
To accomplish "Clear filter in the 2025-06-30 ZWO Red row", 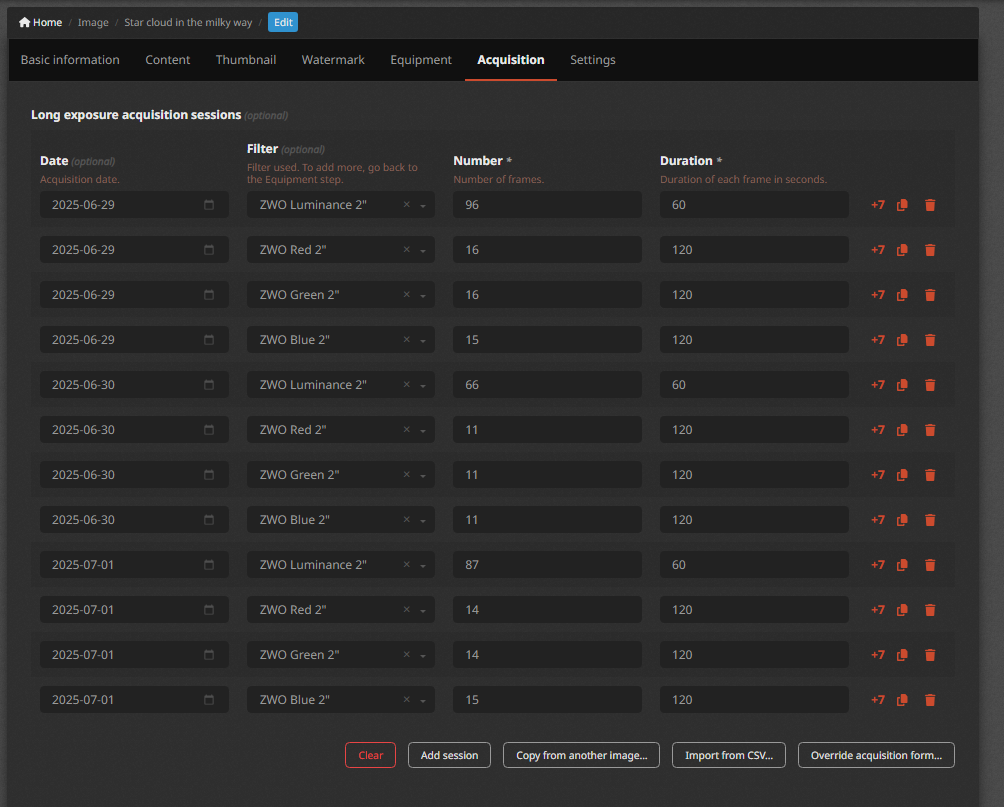I will (x=407, y=430).
